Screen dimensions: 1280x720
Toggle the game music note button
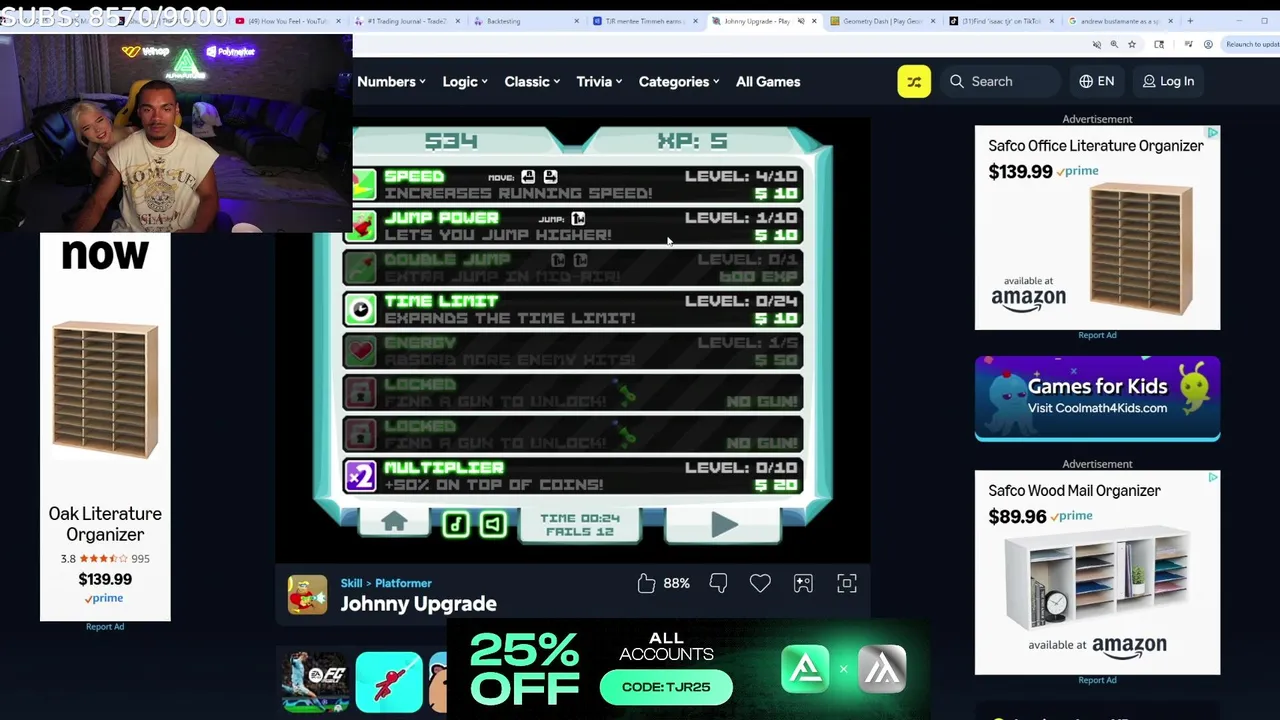[456, 524]
